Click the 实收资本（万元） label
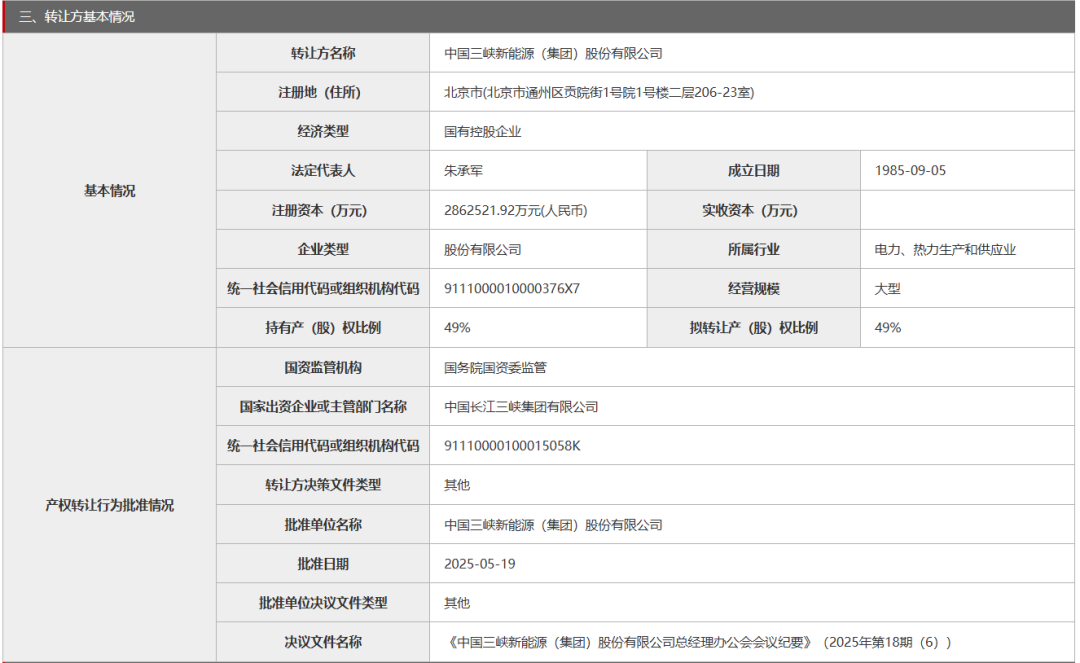Screen dimensions: 1080x663 coord(750,211)
